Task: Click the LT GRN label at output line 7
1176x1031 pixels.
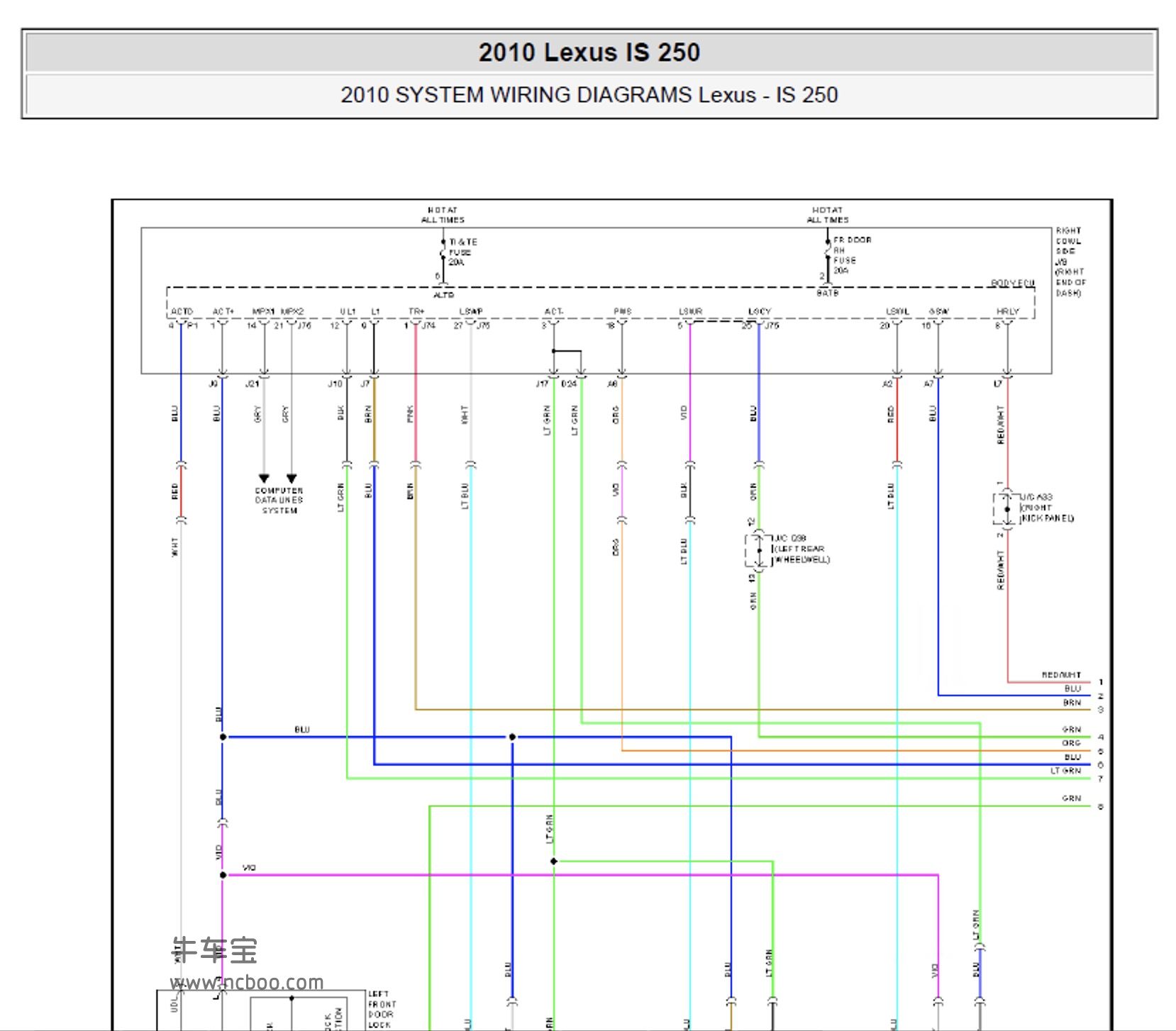Action: tap(1066, 771)
